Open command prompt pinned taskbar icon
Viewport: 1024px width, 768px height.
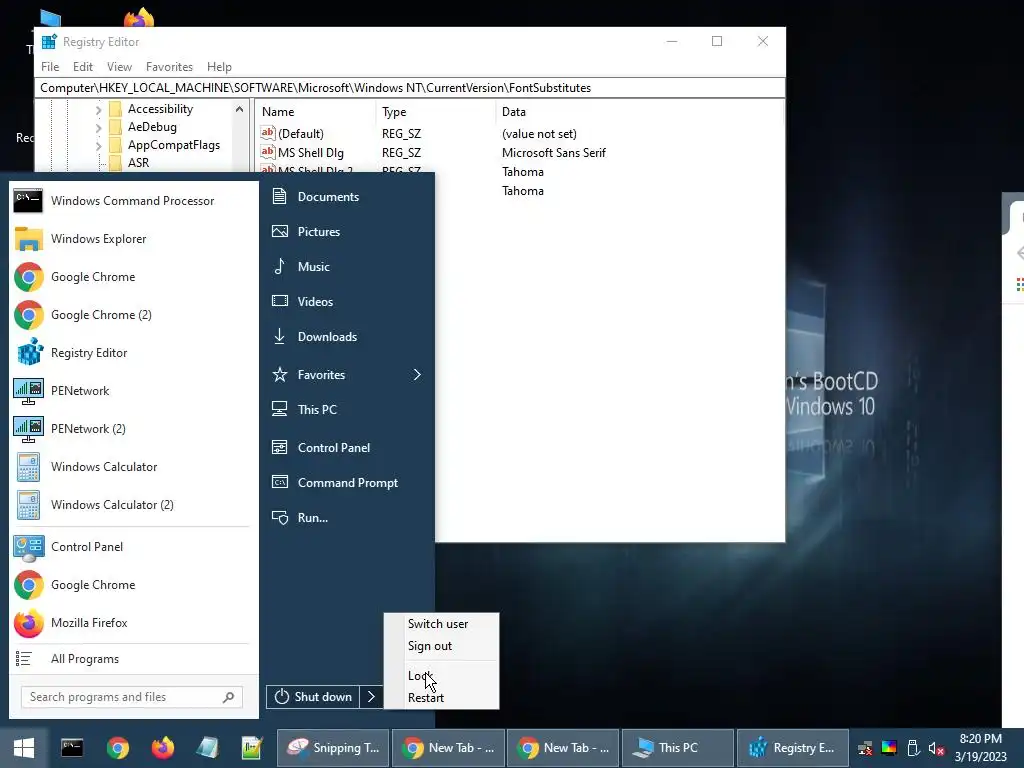click(x=72, y=748)
